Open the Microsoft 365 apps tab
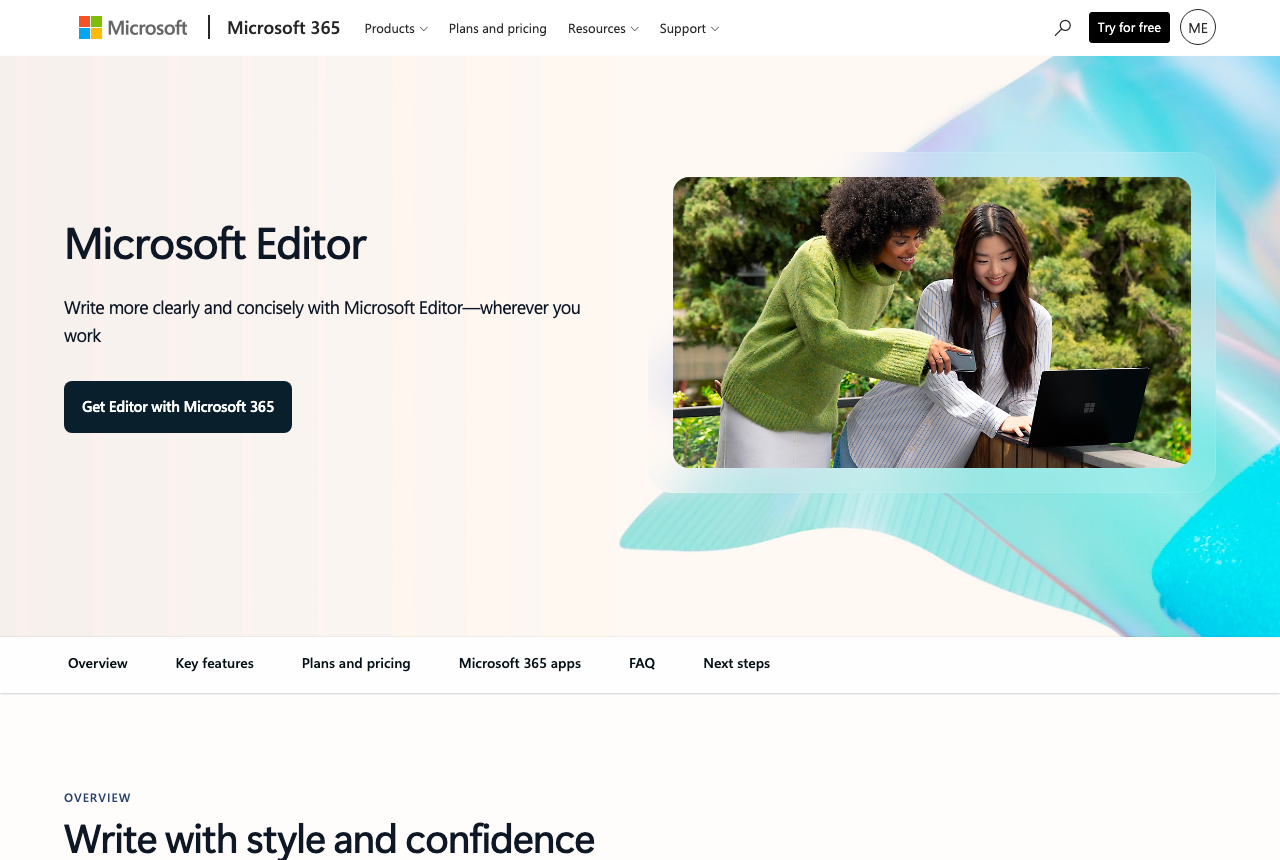This screenshot has width=1280, height=860. [x=520, y=663]
